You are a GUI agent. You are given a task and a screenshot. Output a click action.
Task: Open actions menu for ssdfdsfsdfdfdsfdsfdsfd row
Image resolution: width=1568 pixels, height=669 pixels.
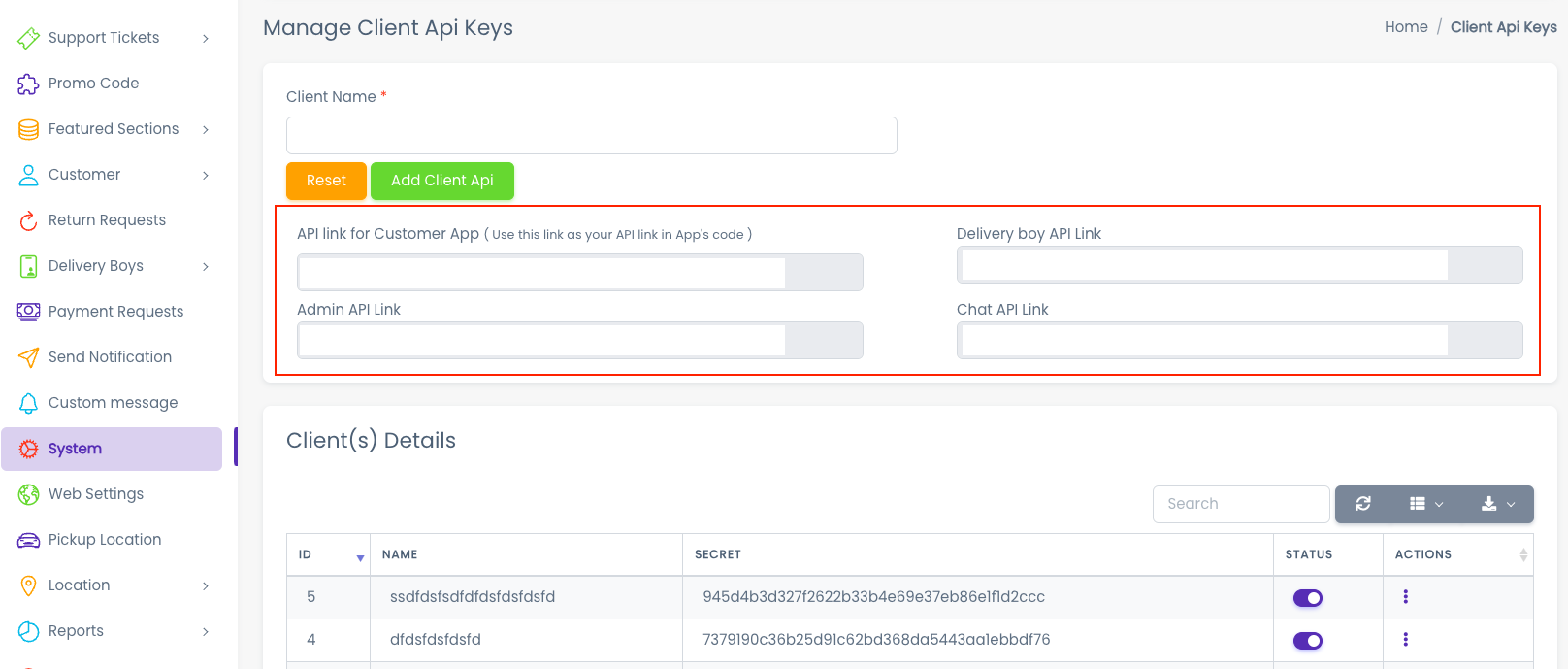1405,597
